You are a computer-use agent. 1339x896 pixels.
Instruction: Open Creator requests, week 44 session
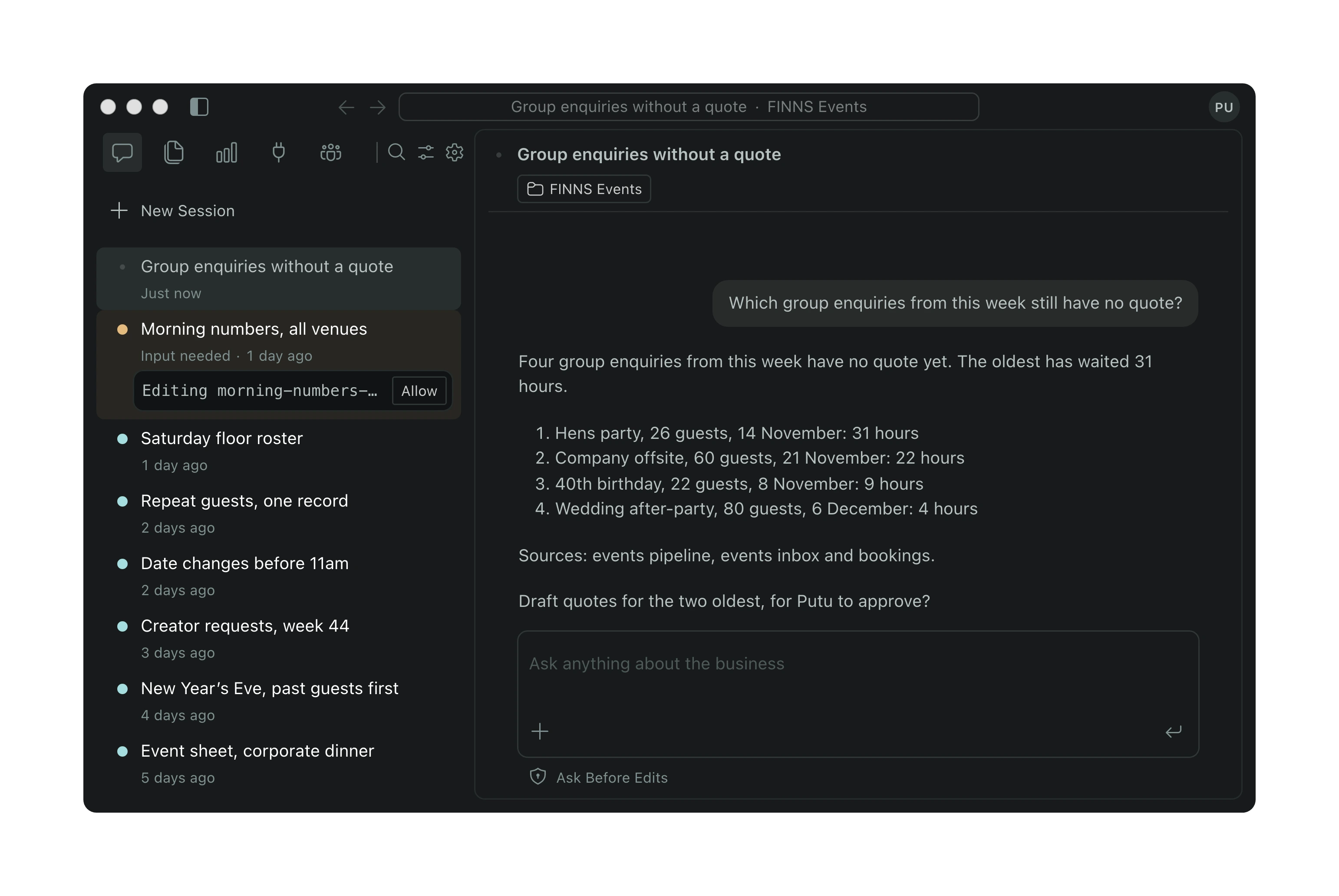279,638
